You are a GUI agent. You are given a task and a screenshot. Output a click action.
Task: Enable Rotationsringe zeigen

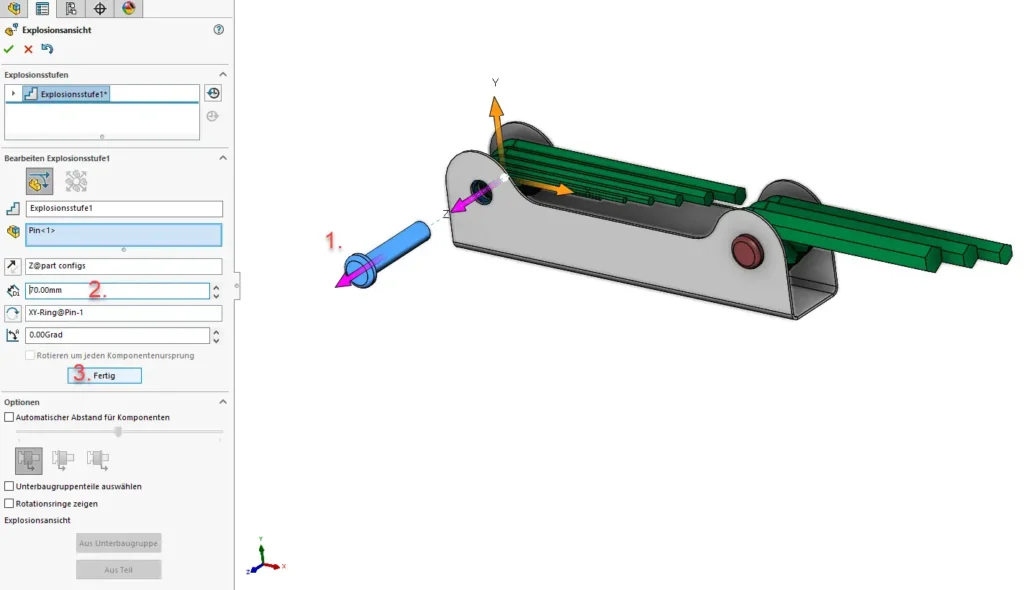pyautogui.click(x=8, y=503)
